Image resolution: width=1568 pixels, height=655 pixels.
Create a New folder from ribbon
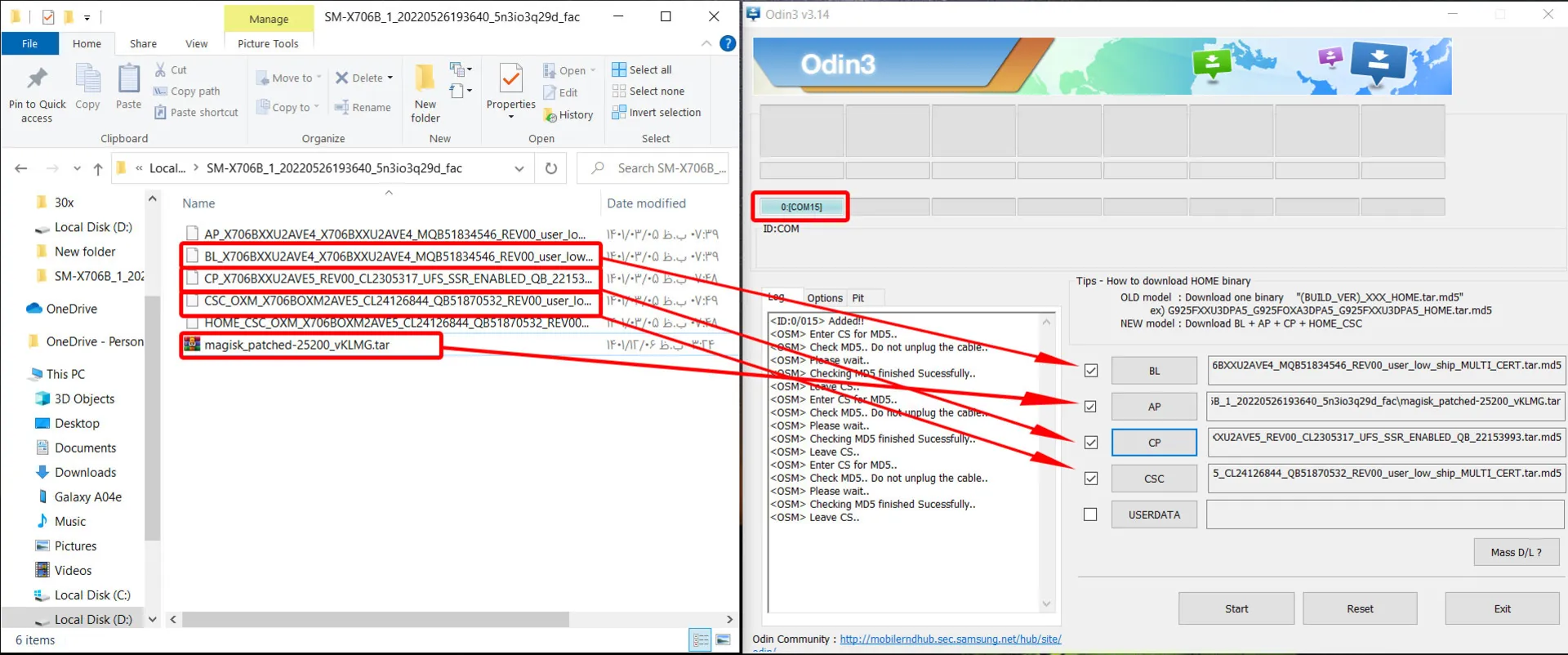click(x=425, y=94)
